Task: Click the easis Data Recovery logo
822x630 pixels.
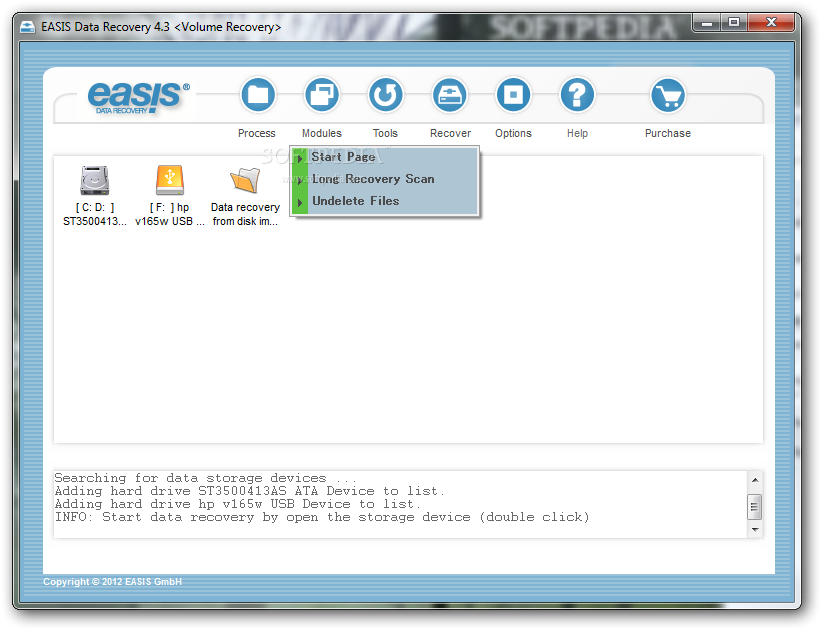Action: [x=138, y=97]
